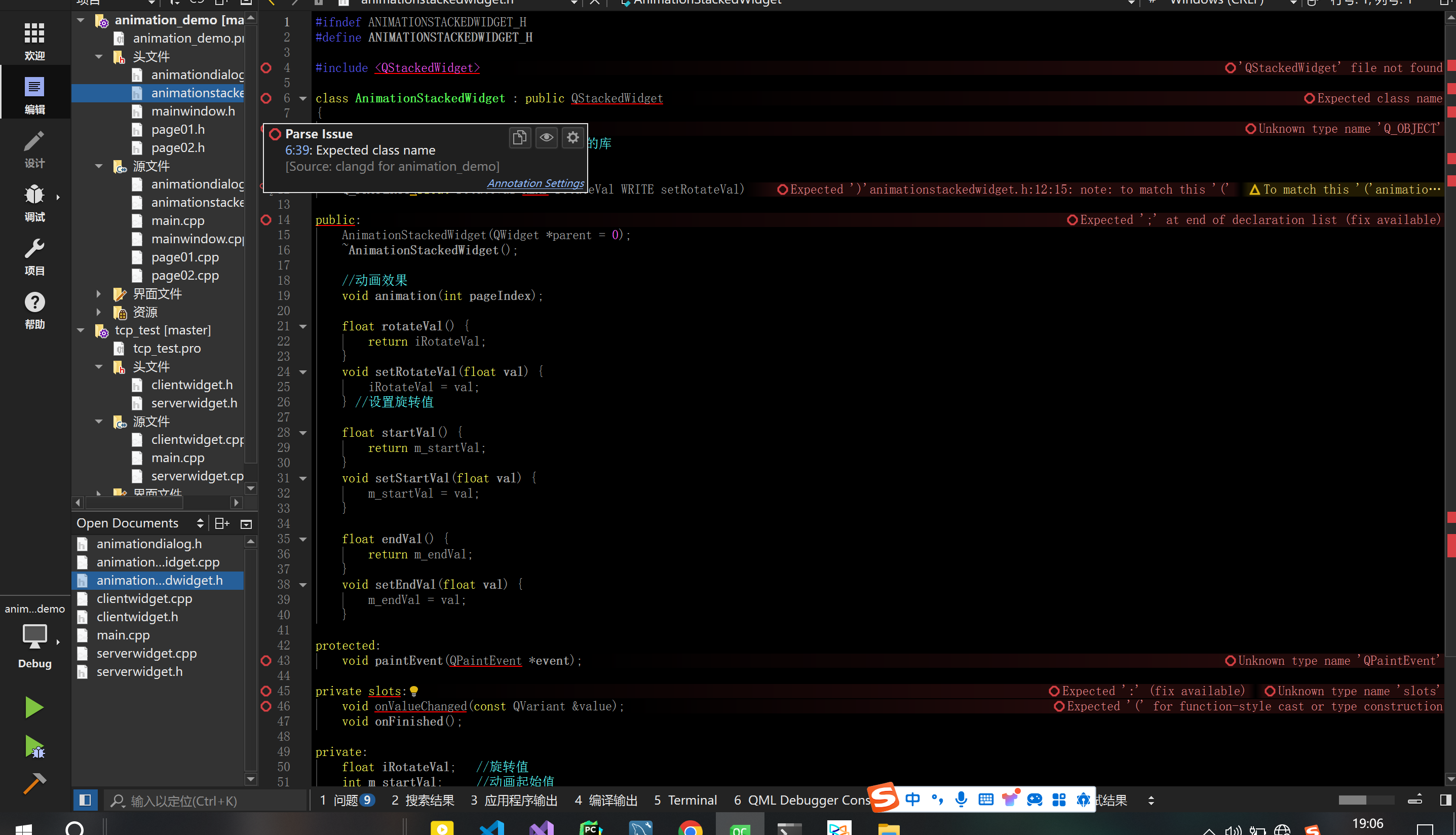Click the lightbulb fix hint on line 45
1456x835 pixels.
pyautogui.click(x=414, y=691)
